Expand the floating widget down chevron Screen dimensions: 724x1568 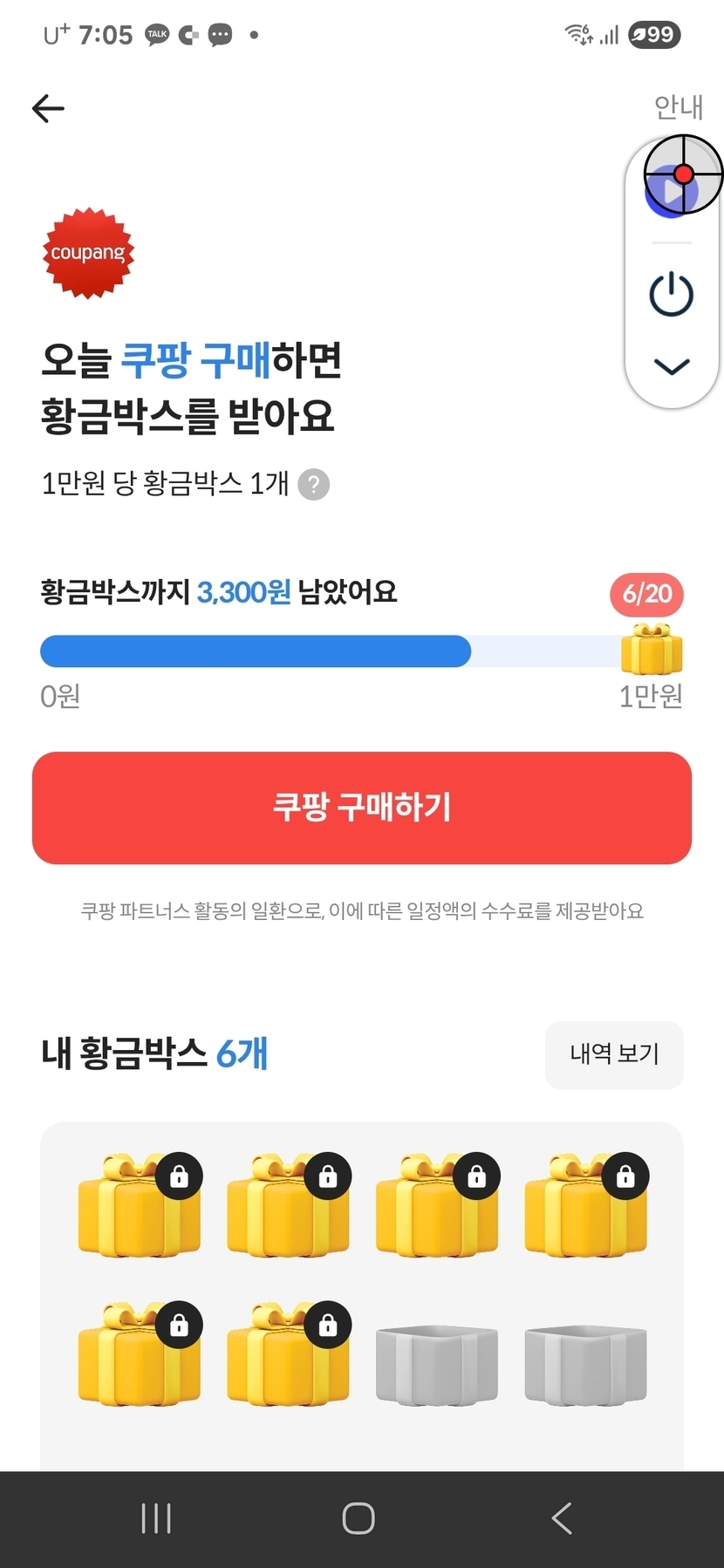[x=671, y=366]
